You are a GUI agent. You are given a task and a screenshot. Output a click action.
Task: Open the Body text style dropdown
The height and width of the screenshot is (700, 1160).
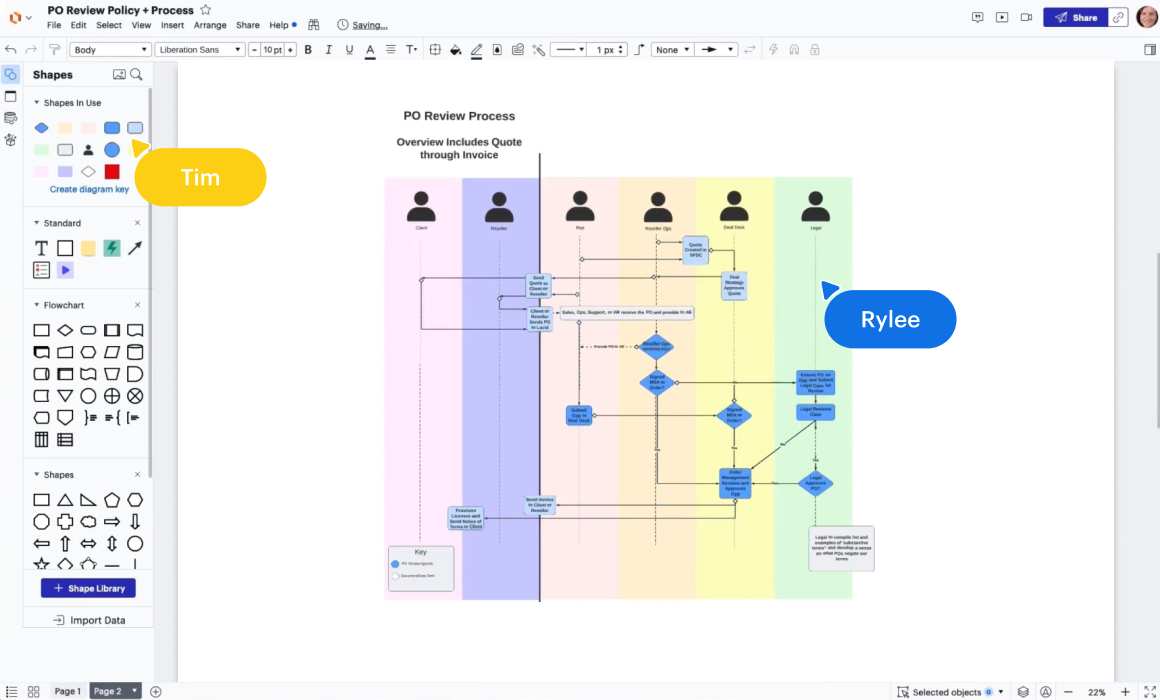pos(109,50)
